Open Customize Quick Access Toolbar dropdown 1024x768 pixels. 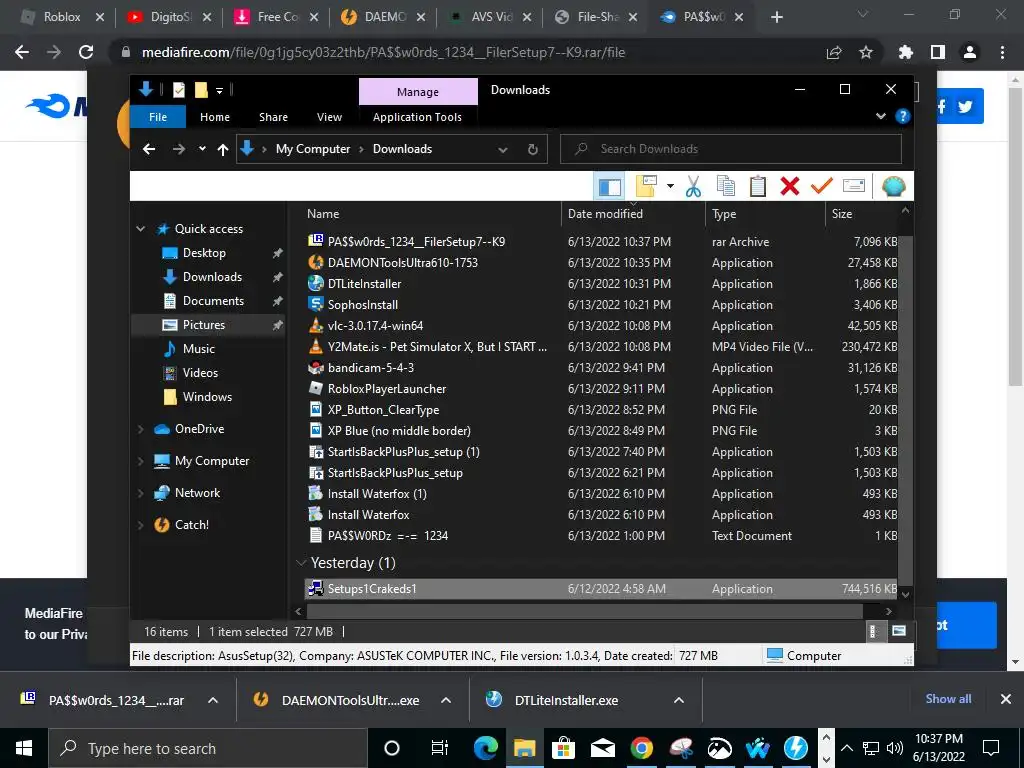click(x=219, y=91)
